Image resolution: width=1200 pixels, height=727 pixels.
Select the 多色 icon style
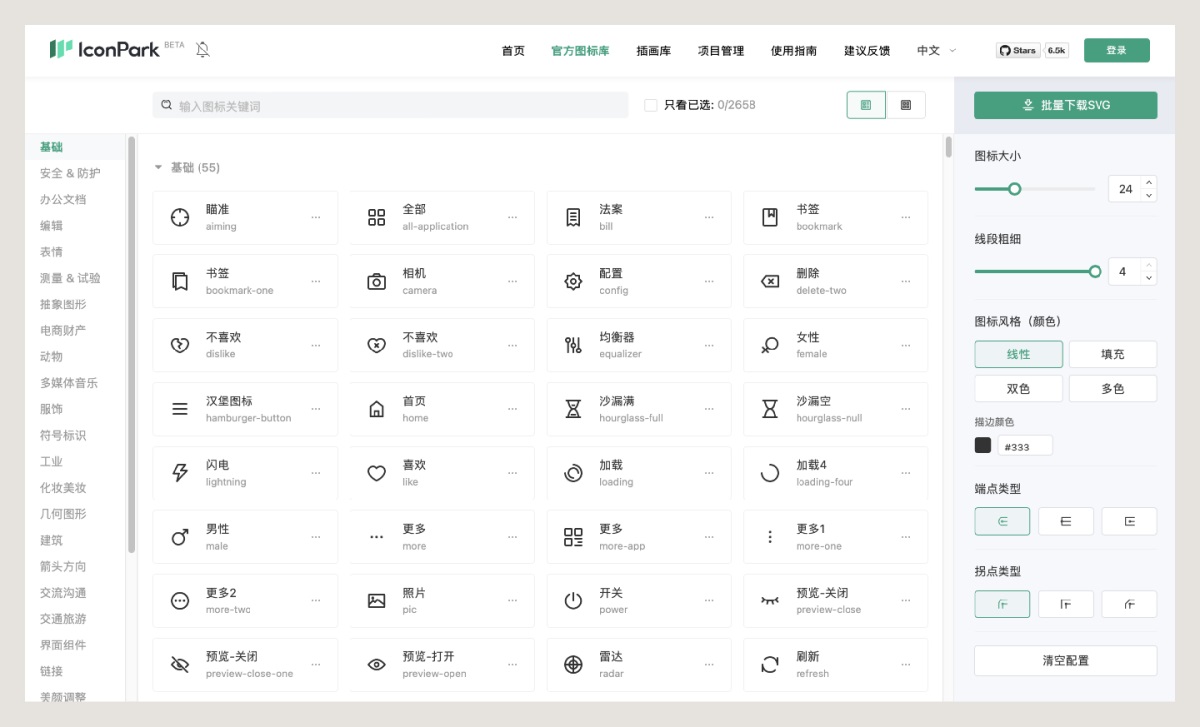1113,388
